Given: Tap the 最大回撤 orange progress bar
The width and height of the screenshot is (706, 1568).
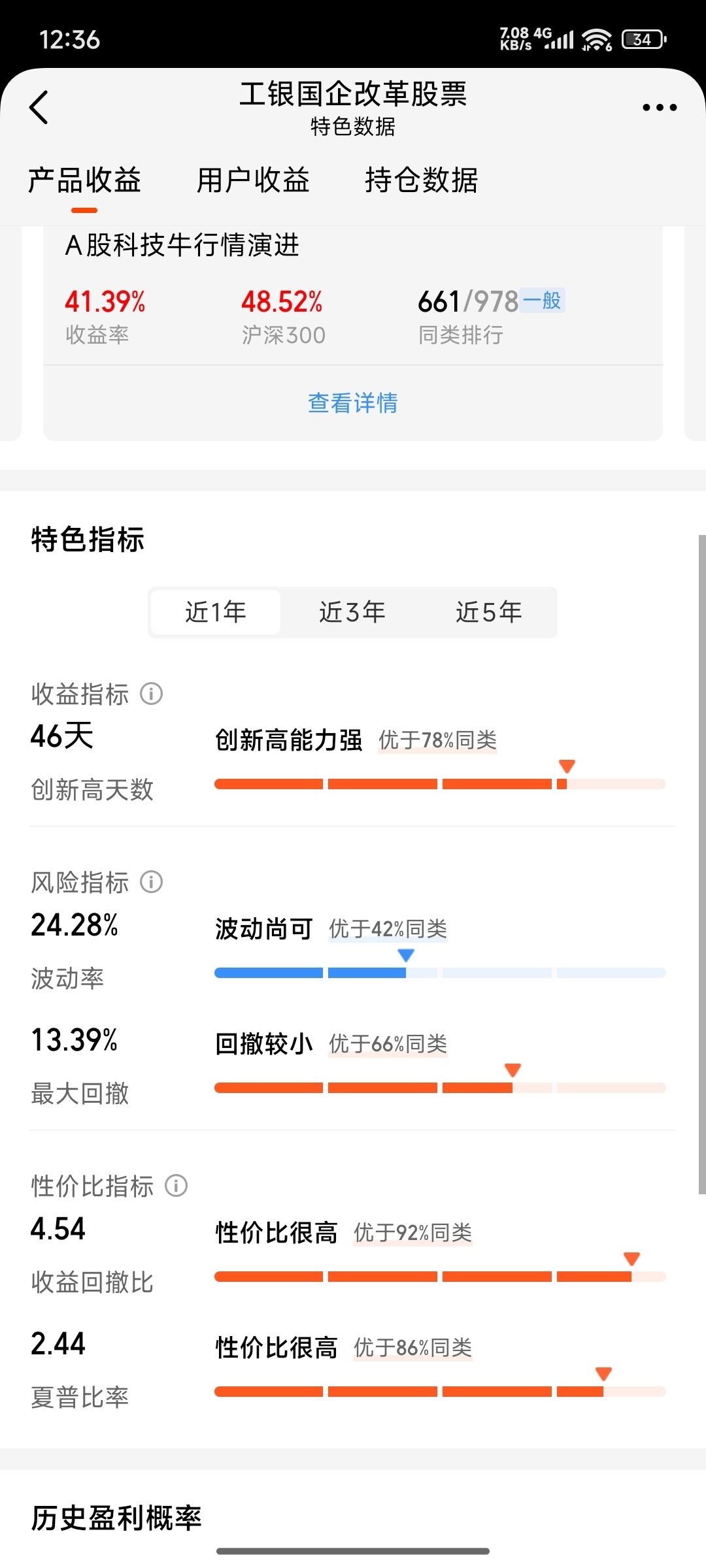Looking at the screenshot, I should [440, 1088].
